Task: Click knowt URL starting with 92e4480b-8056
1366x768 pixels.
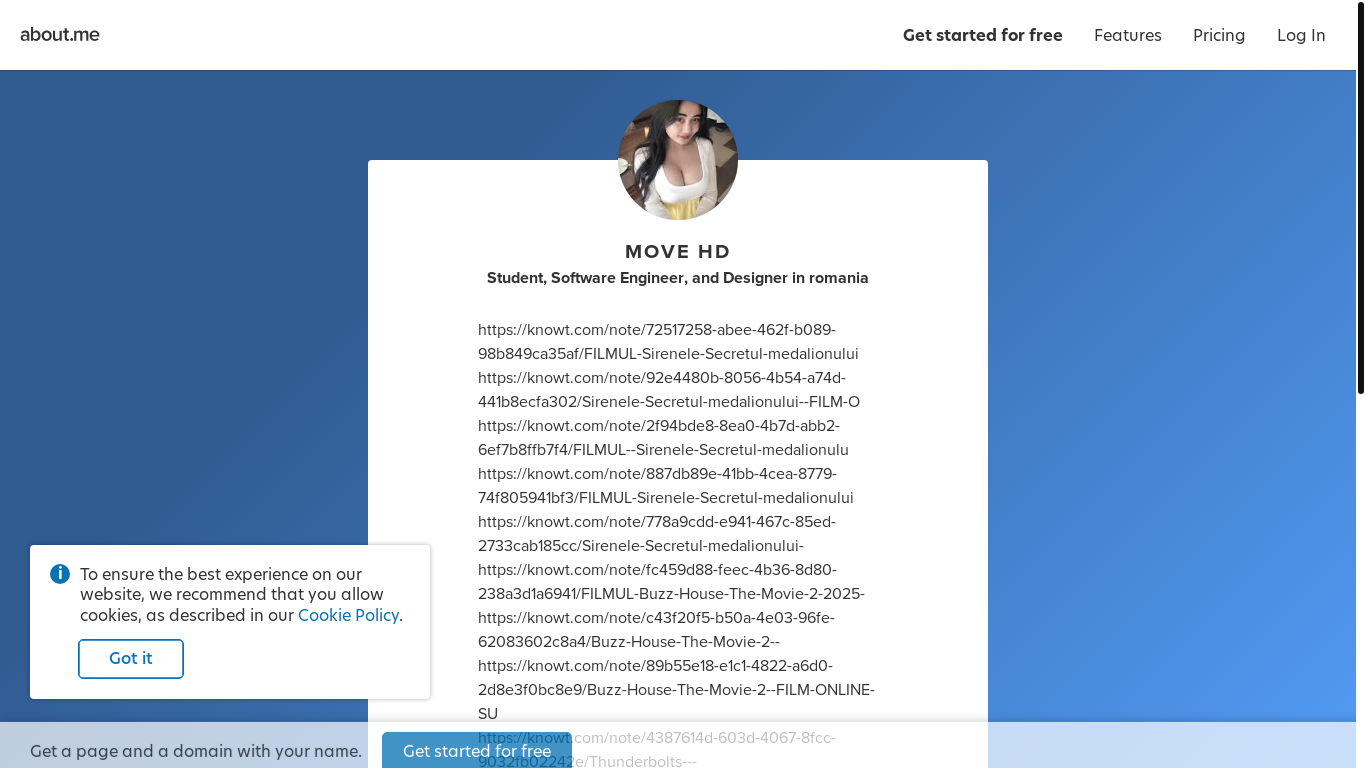Action: click(669, 390)
